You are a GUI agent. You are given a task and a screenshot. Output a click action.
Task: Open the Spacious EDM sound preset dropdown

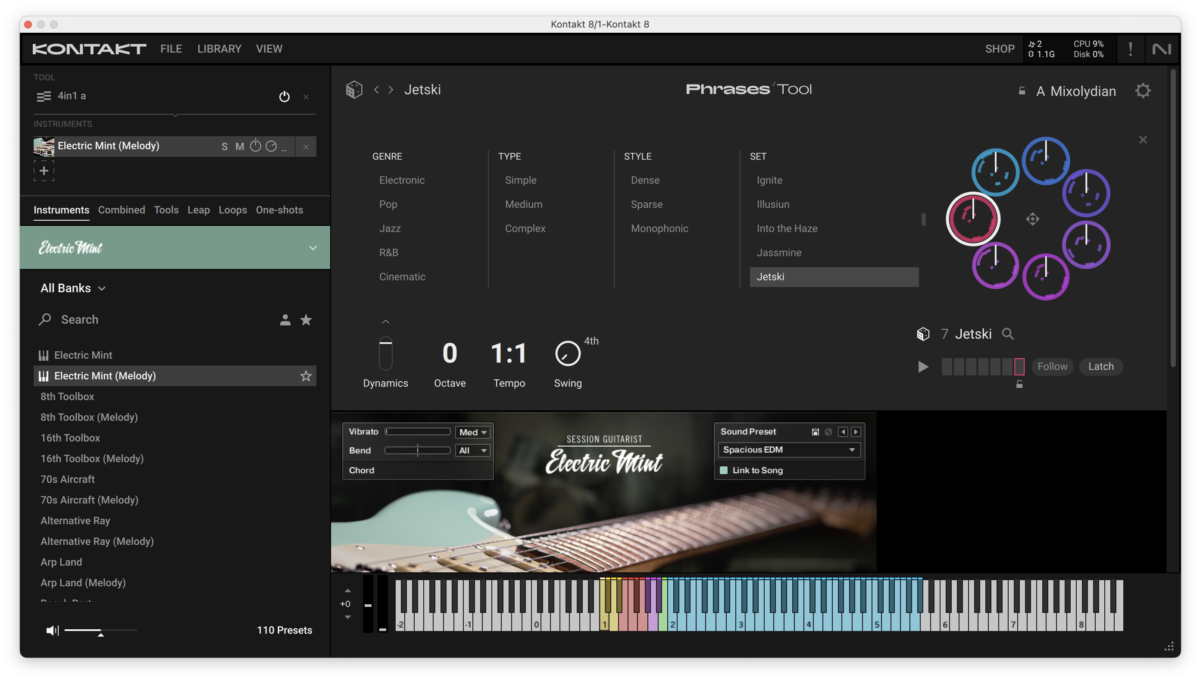pyautogui.click(x=789, y=450)
